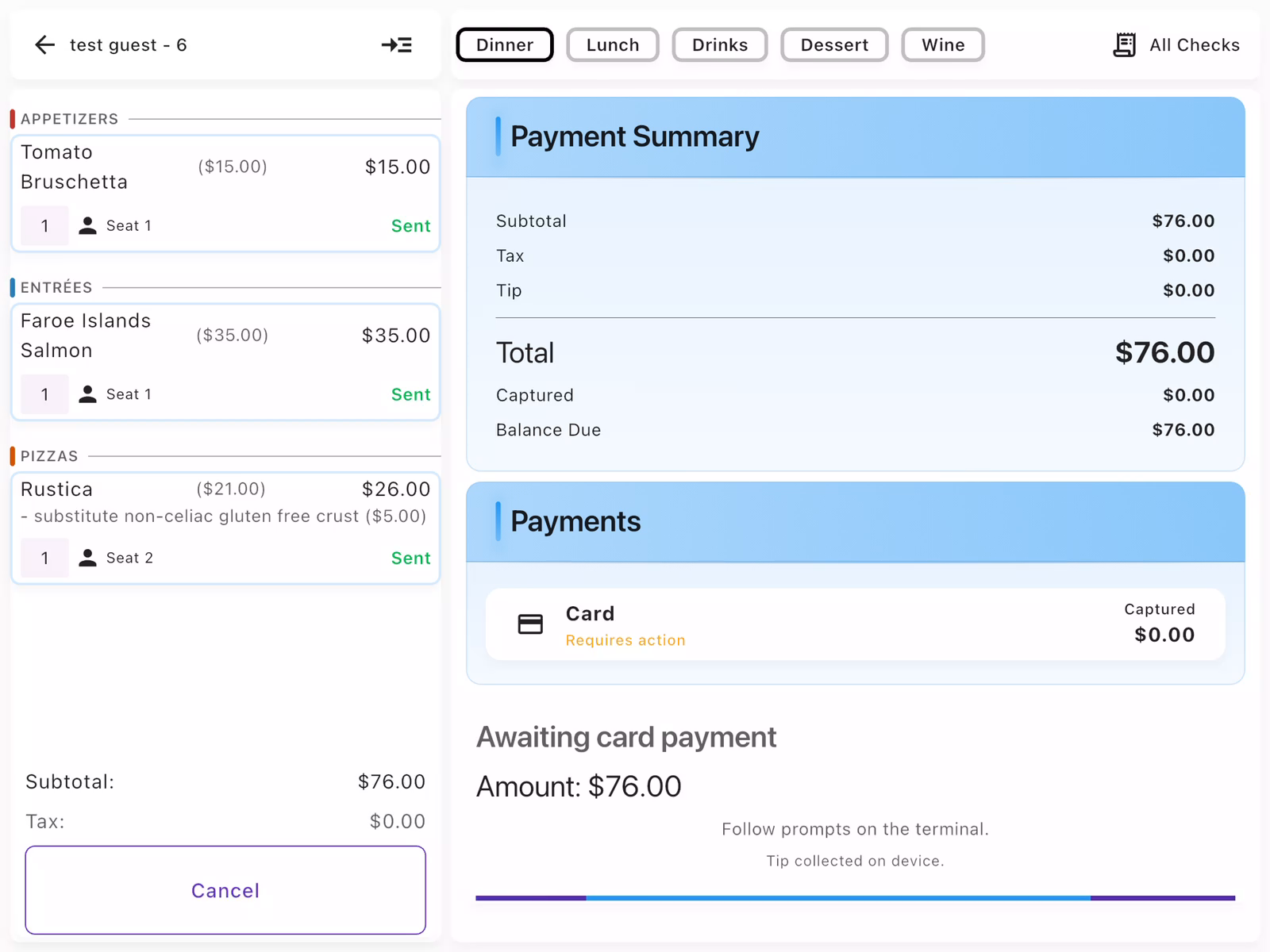1270x952 pixels.
Task: Click the quantity chip on Tomato Bruschetta
Action: point(44,225)
